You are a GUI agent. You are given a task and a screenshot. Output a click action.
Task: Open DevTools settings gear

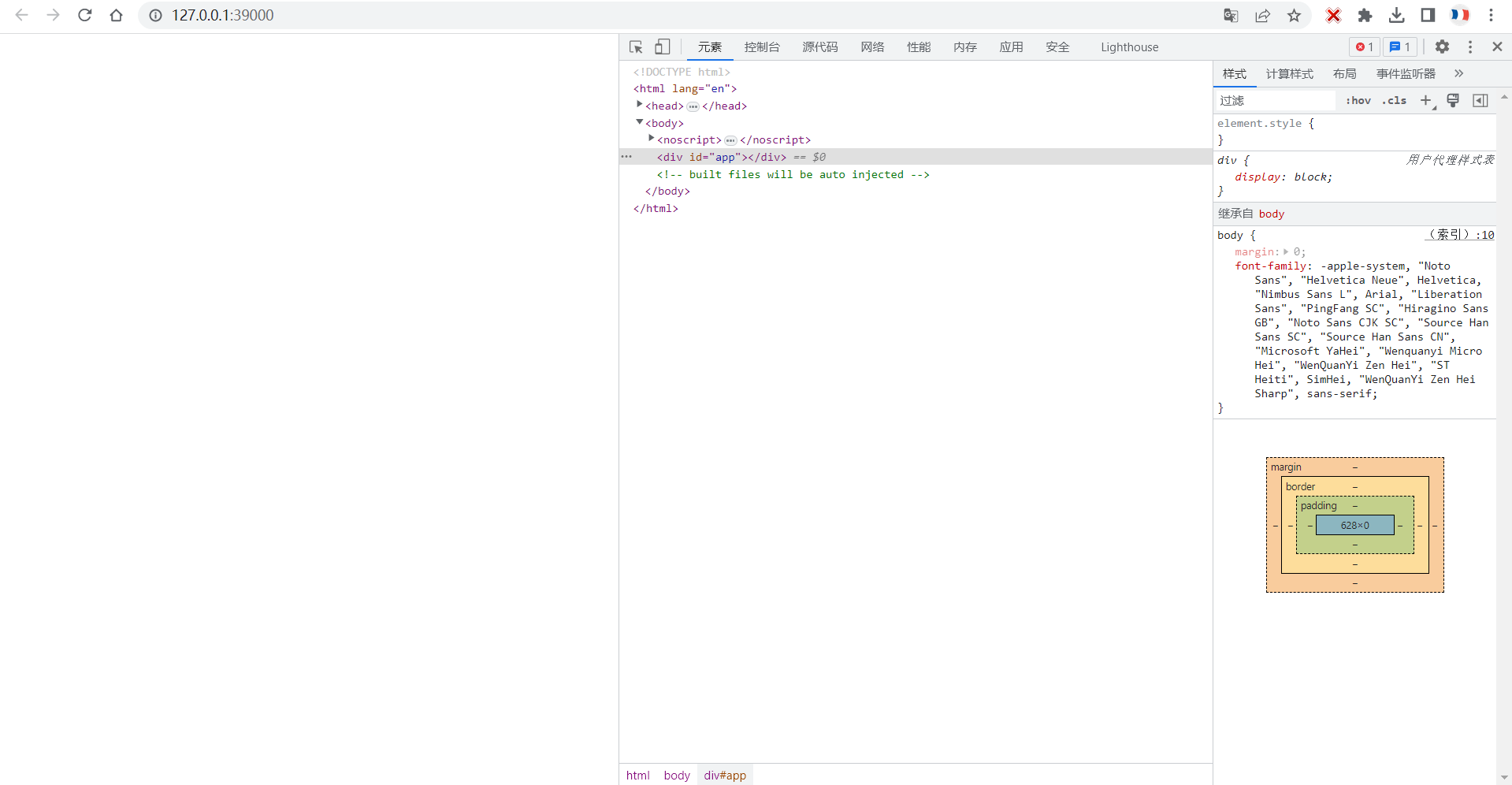[1442, 47]
